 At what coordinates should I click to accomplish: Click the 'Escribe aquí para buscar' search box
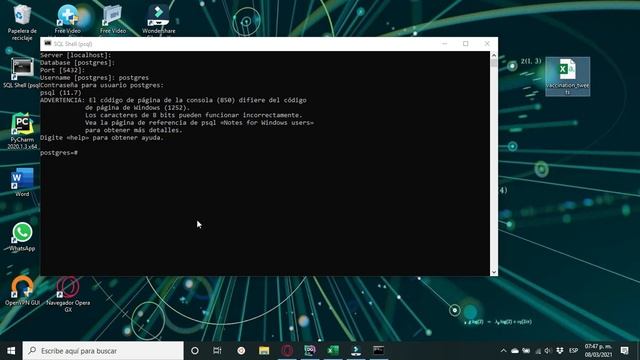[x=103, y=351]
